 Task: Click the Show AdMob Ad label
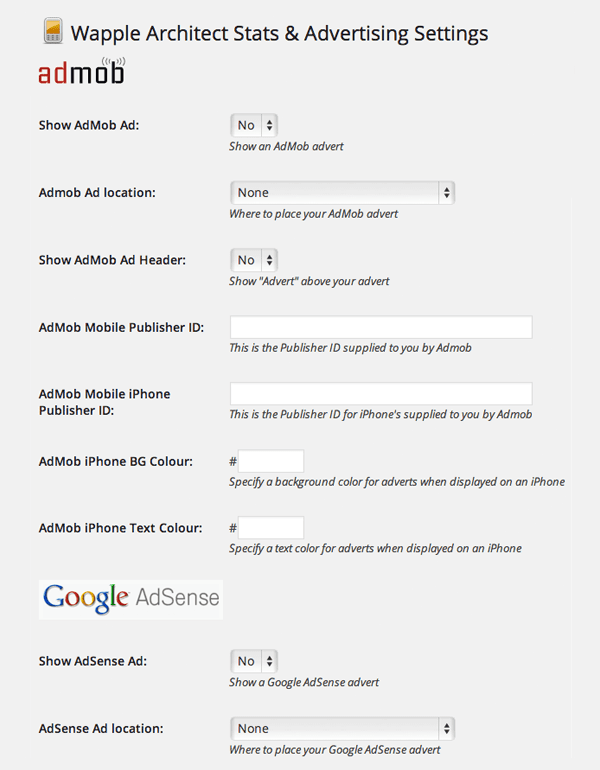(x=89, y=126)
